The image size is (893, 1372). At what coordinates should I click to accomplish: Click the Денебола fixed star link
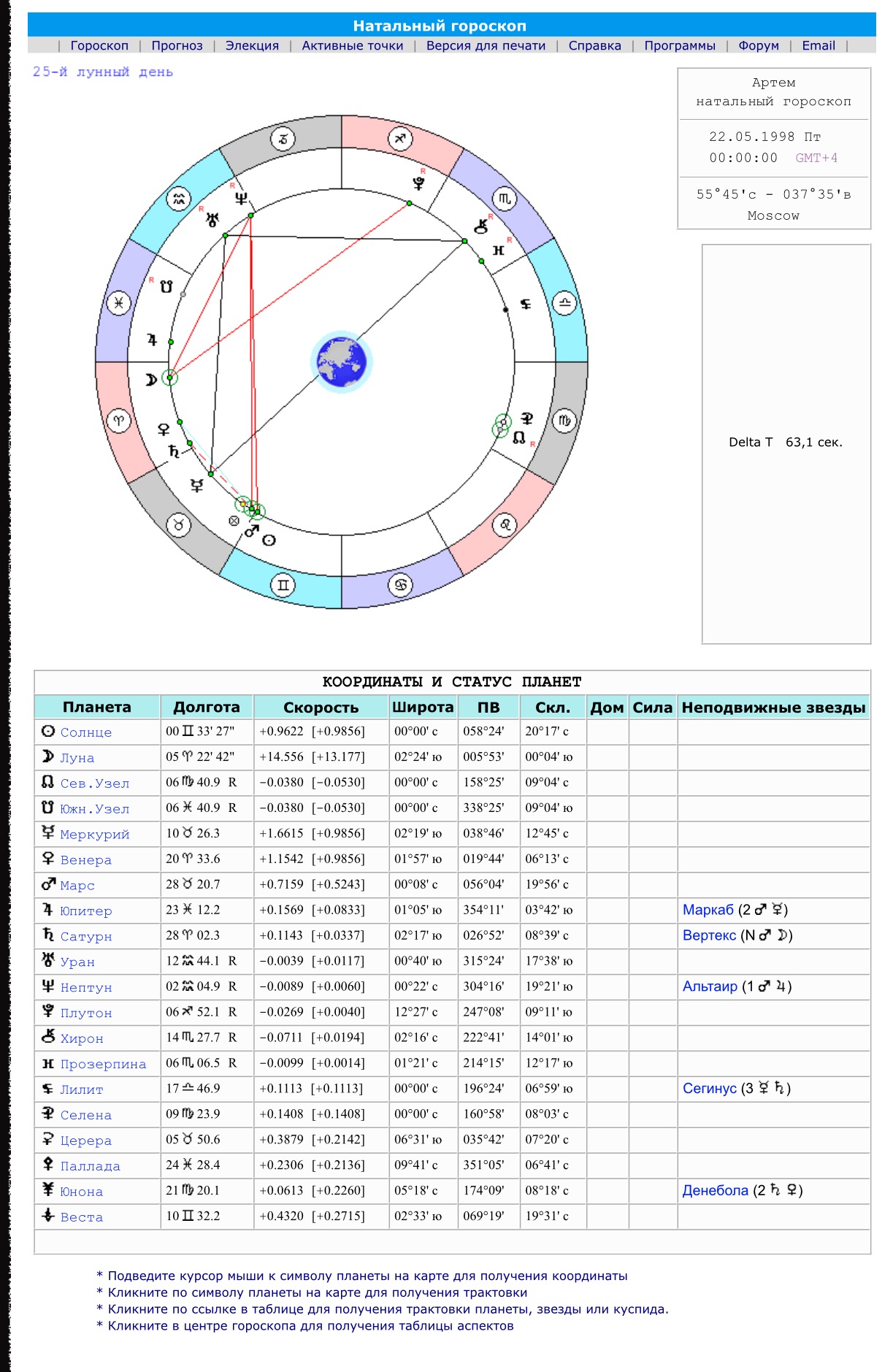click(715, 1191)
